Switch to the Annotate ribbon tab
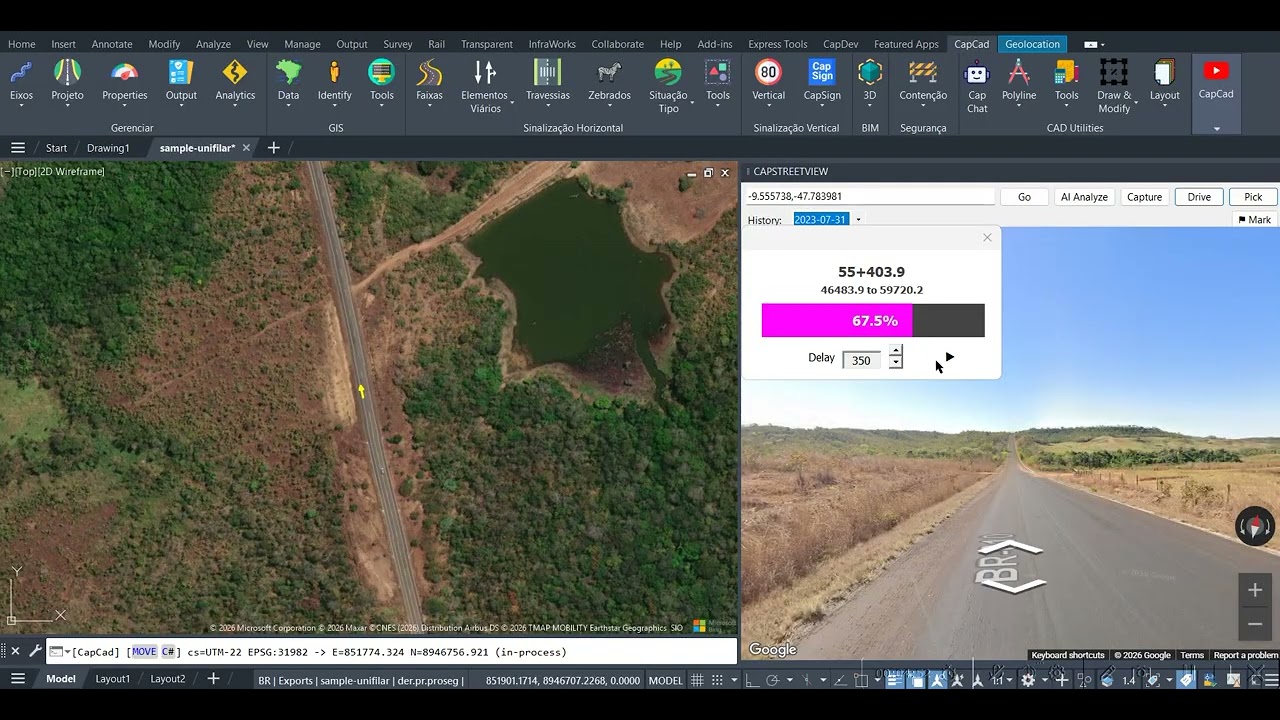This screenshot has width=1280, height=720. pyautogui.click(x=112, y=44)
